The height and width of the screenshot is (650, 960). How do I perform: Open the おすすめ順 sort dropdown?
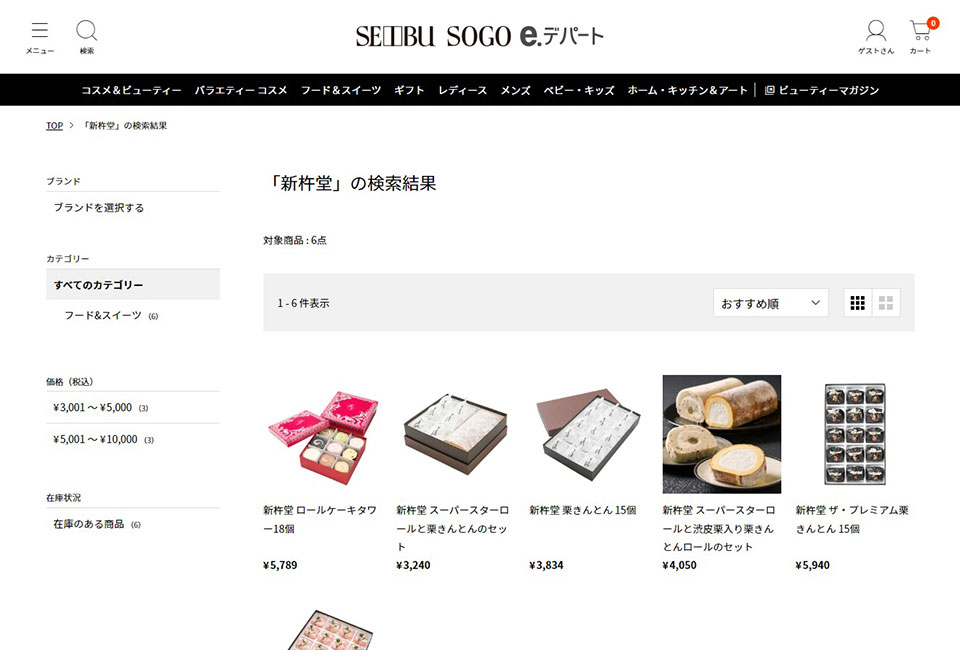point(771,303)
